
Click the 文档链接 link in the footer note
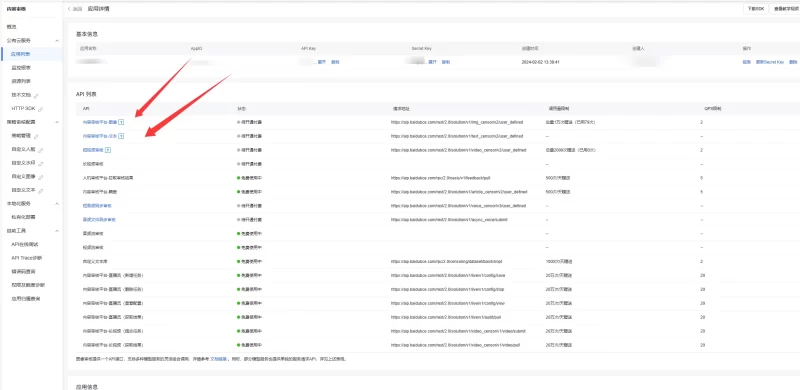[218, 359]
